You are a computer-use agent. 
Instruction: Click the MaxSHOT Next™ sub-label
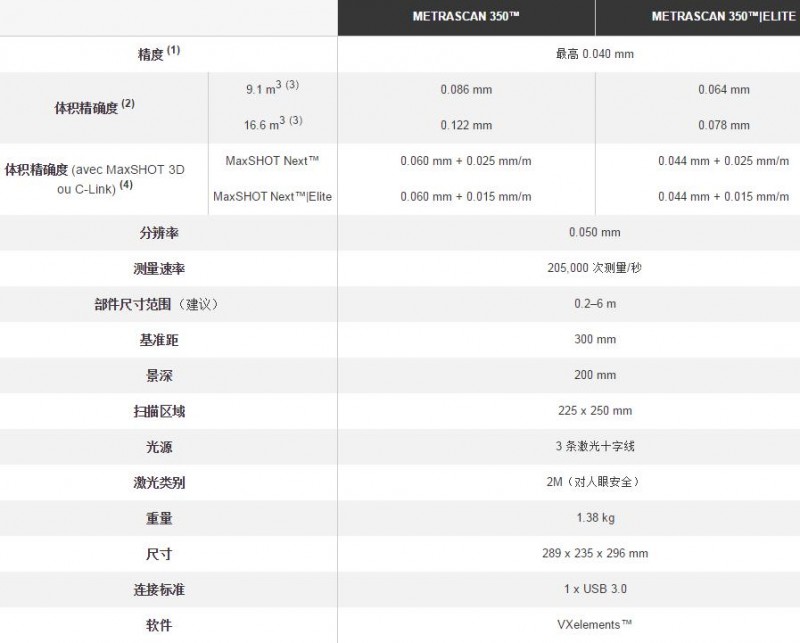[x=272, y=161]
